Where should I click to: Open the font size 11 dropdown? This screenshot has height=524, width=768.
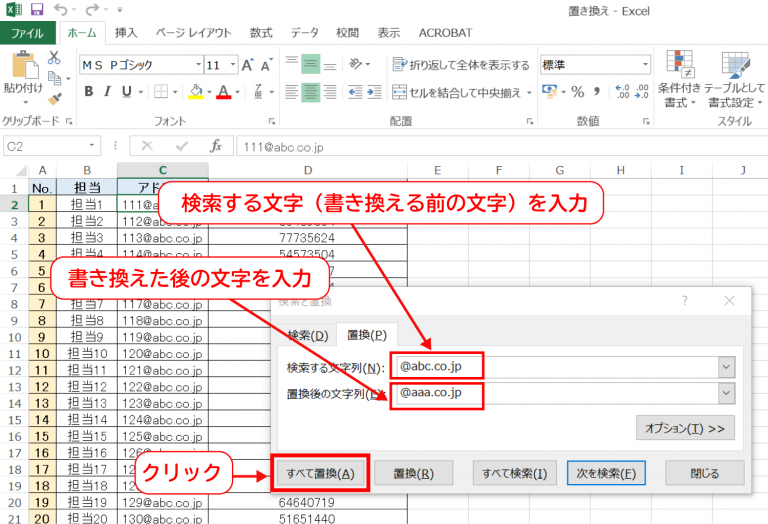pyautogui.click(x=233, y=65)
